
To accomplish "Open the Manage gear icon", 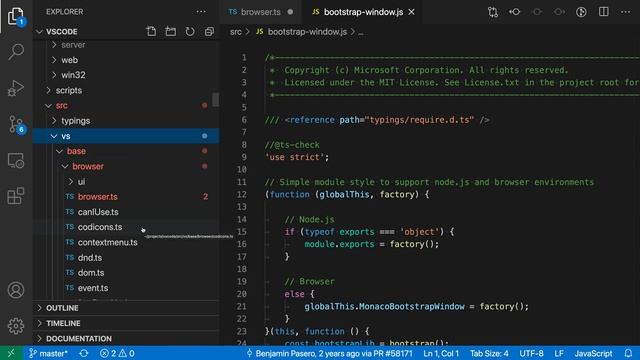I will click(16, 326).
